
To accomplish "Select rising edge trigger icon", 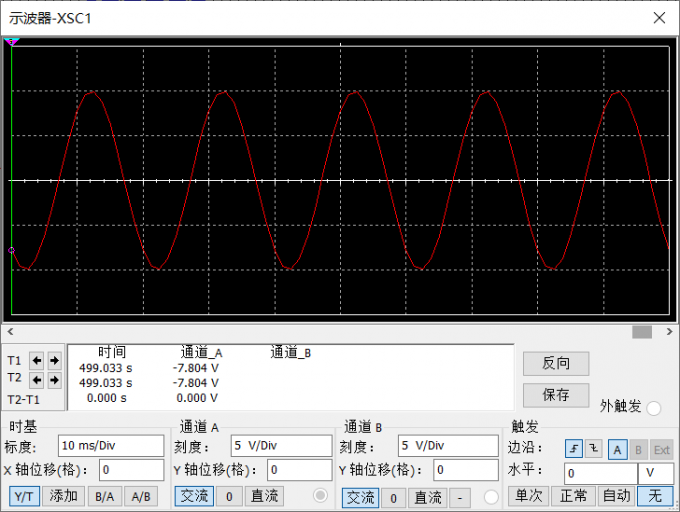I will click(574, 449).
